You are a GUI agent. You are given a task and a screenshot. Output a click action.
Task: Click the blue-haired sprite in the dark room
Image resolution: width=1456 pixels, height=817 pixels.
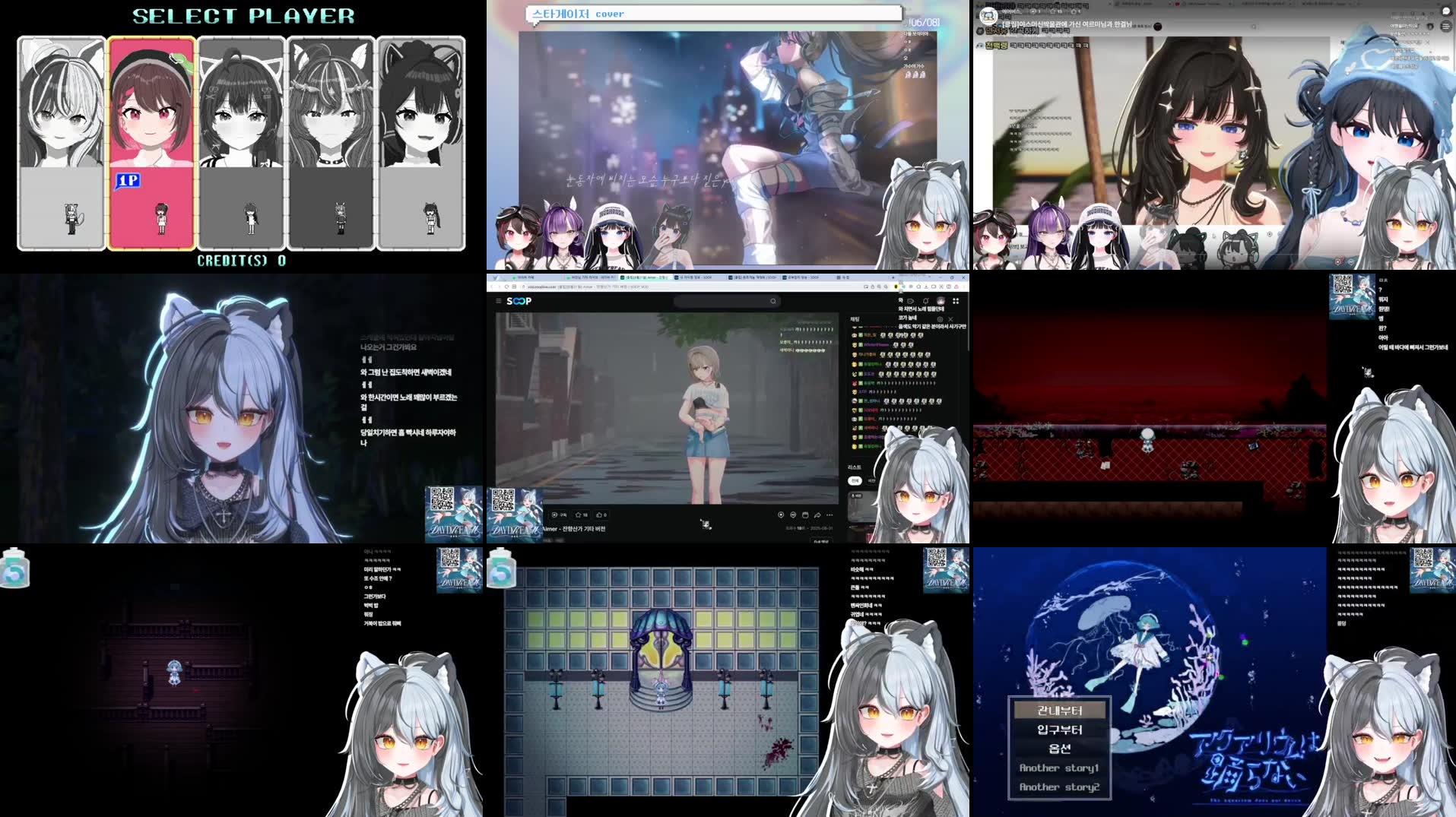174,672
